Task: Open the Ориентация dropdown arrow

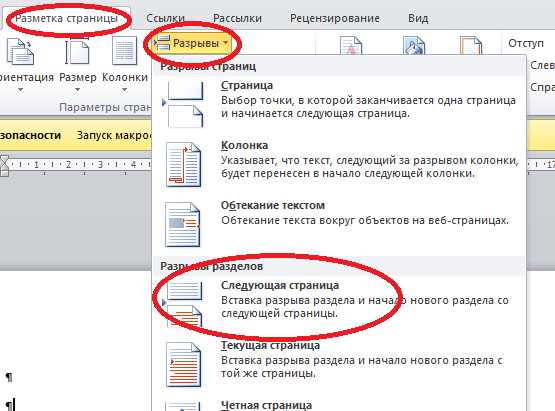Action: 20,90
